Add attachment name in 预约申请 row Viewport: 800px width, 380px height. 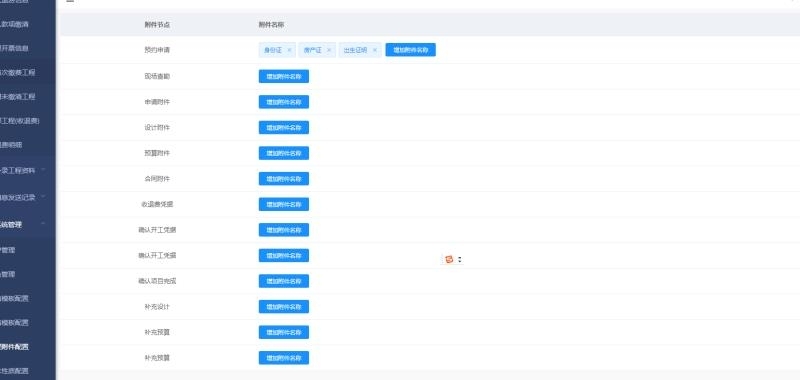click(x=410, y=50)
